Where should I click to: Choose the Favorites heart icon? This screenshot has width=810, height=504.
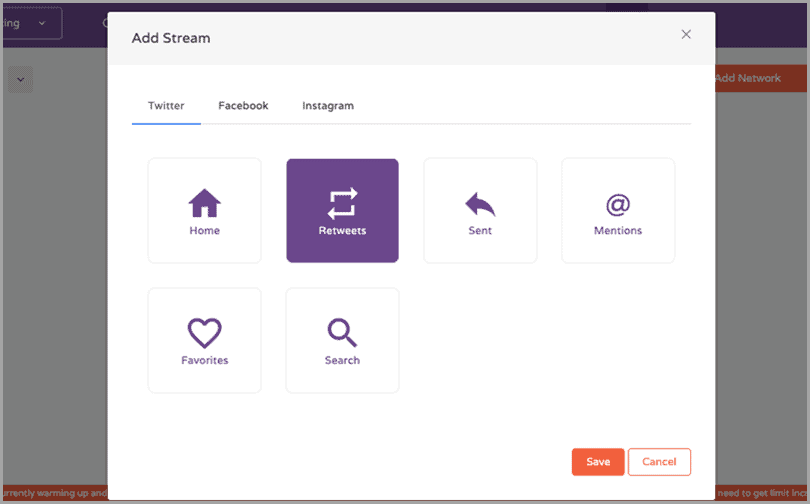click(204, 333)
